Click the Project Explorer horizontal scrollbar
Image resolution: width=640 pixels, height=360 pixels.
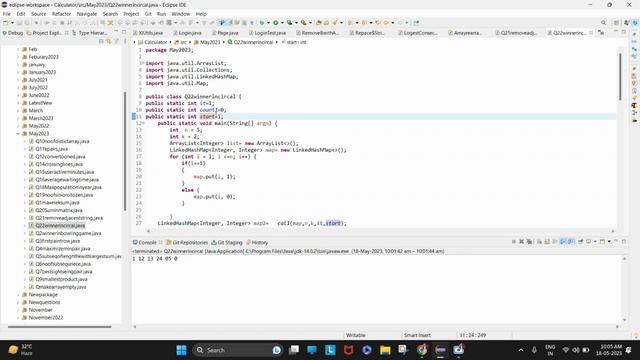60,327
